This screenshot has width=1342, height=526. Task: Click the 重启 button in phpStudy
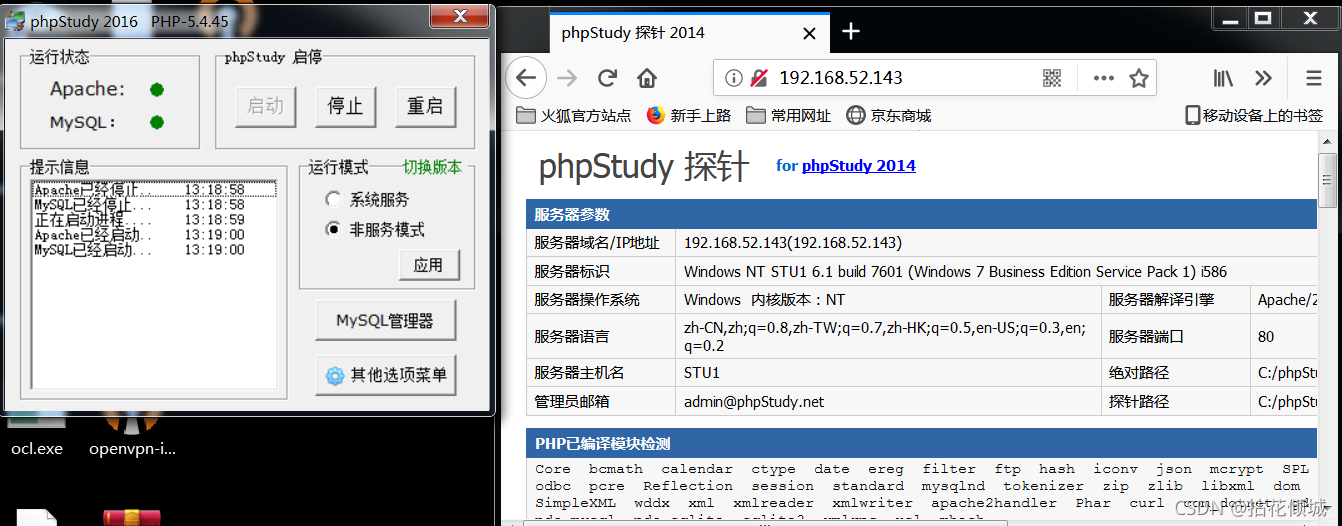(x=426, y=106)
